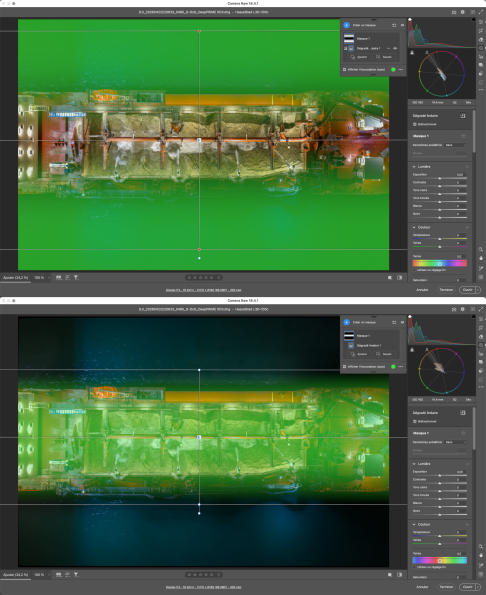
Task: Select the Masque 1 thumbnail in lower window
Action: [x=349, y=335]
